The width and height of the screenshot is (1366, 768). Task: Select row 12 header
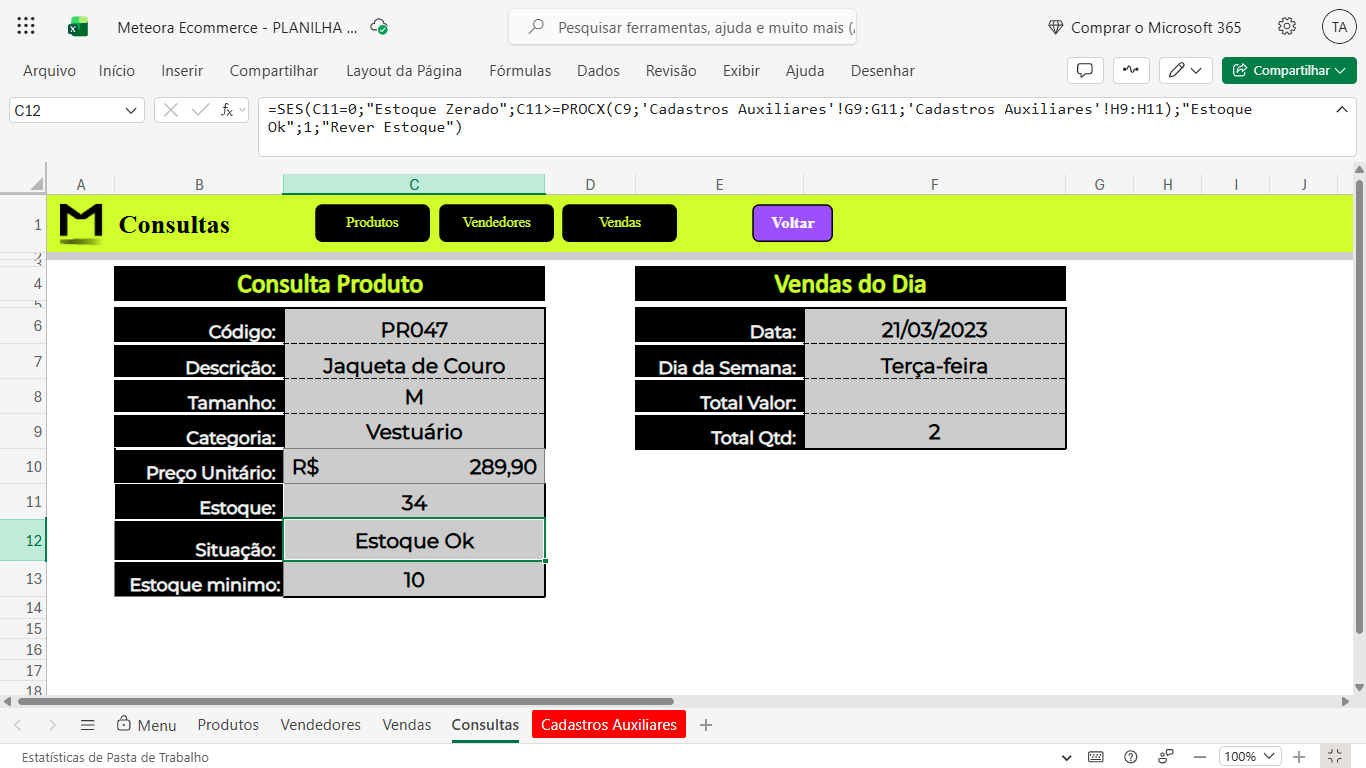click(23, 540)
